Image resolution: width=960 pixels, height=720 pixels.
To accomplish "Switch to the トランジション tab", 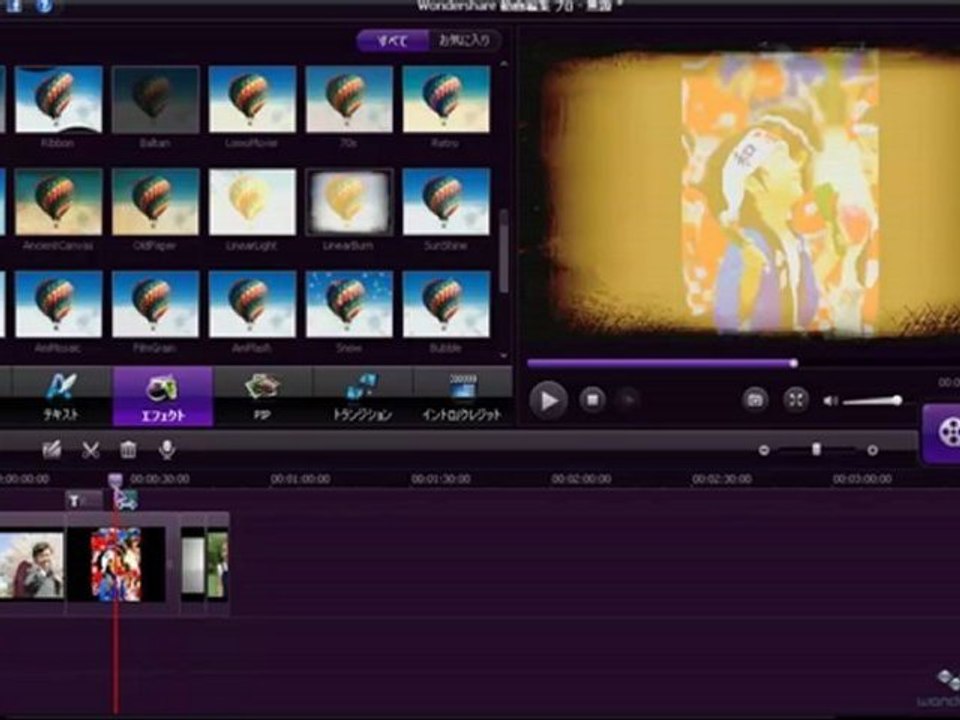I will coord(362,396).
